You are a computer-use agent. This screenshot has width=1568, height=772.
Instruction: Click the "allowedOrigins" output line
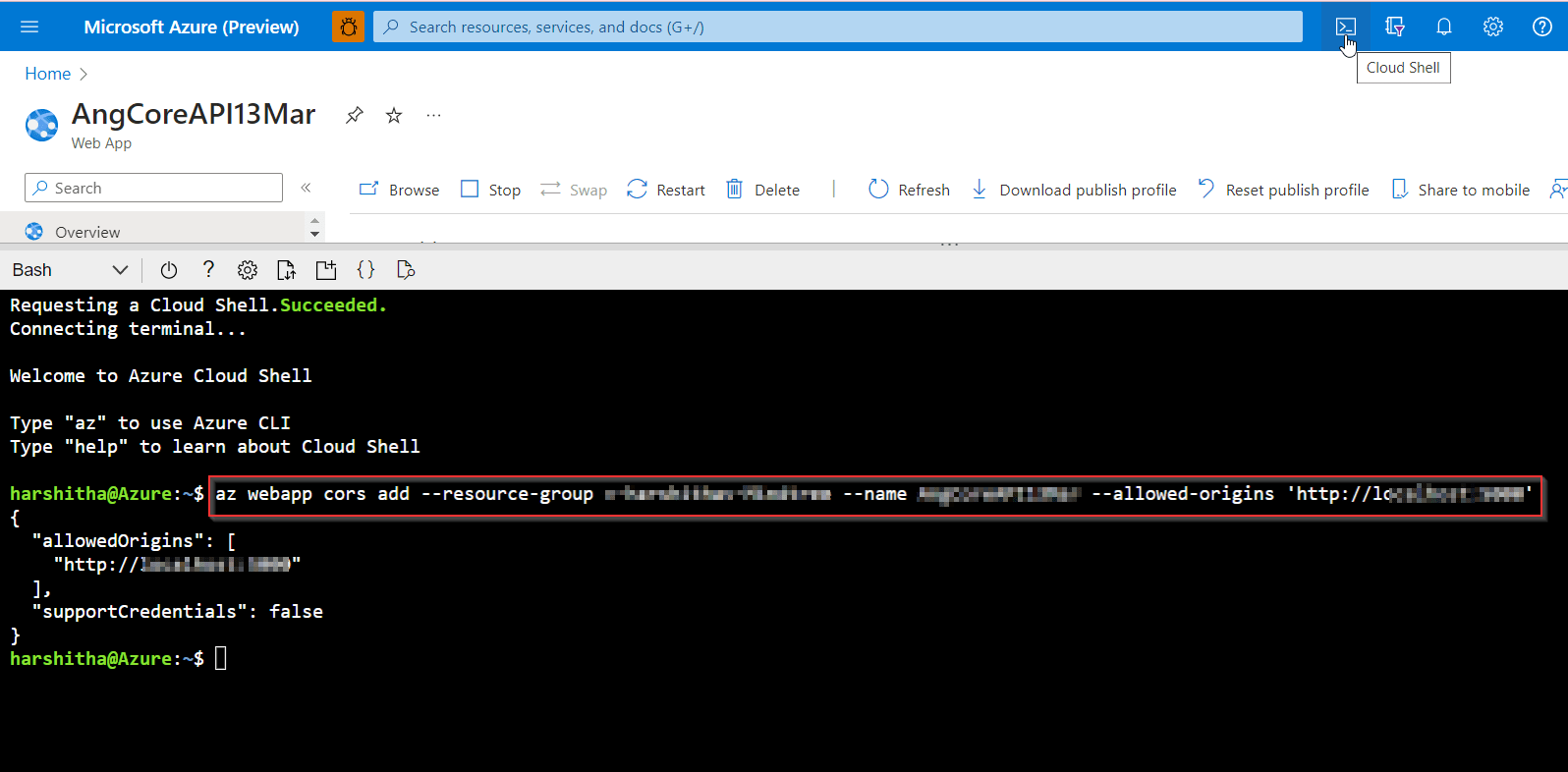134,541
